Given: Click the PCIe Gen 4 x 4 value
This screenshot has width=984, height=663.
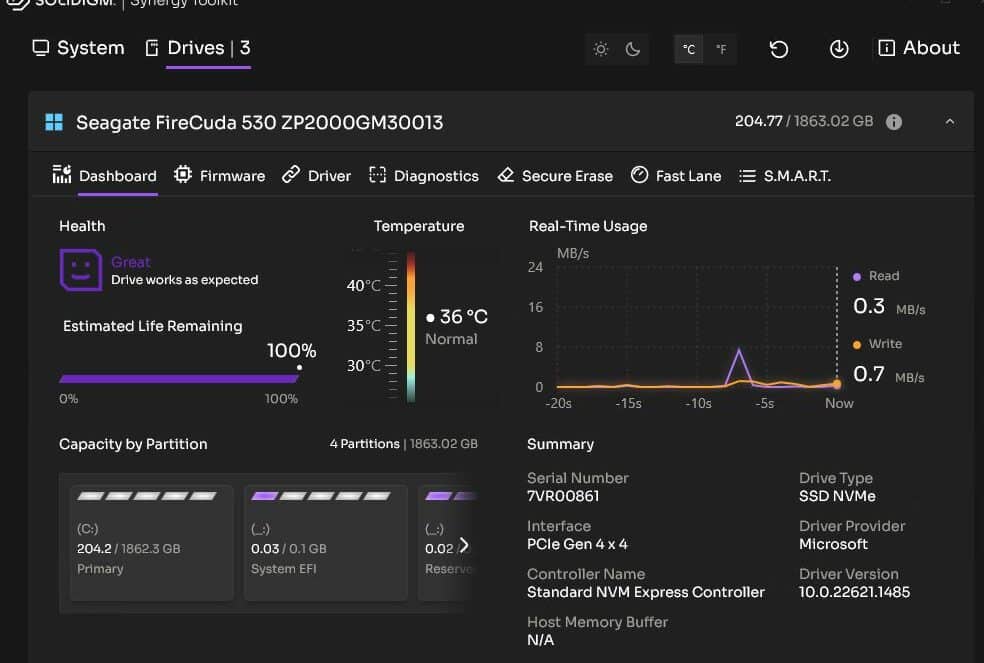Looking at the screenshot, I should point(577,544).
